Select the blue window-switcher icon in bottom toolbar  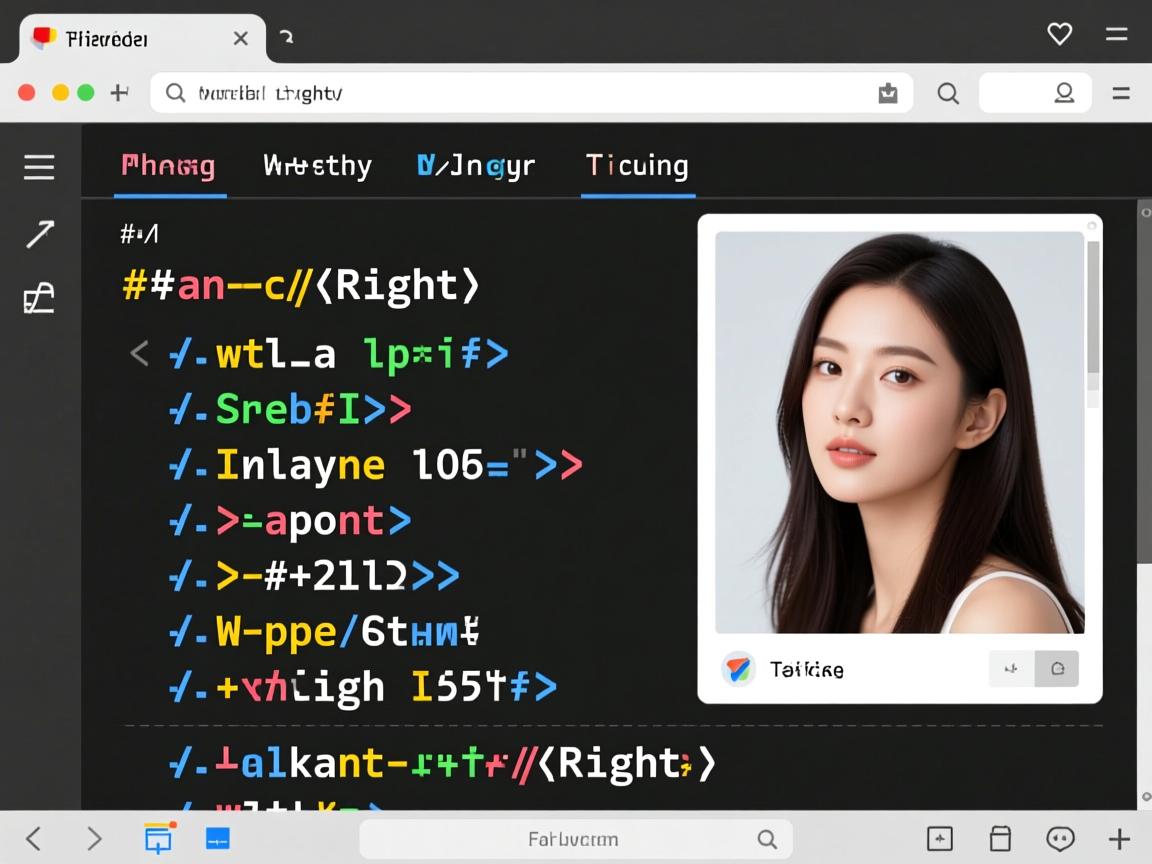tap(217, 839)
